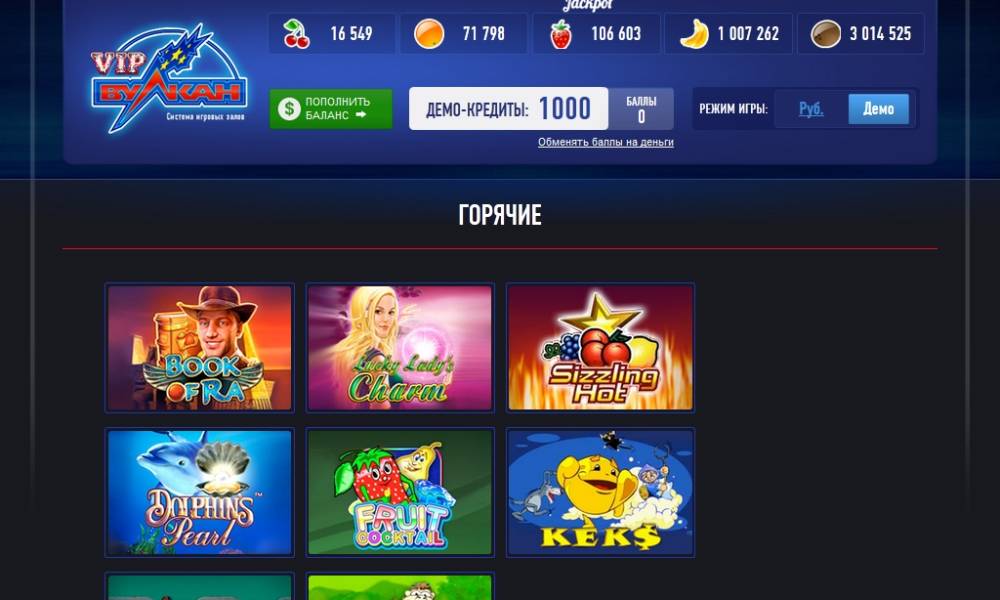Click the Горячие section heading
Image resolution: width=1000 pixels, height=600 pixels.
tap(500, 215)
